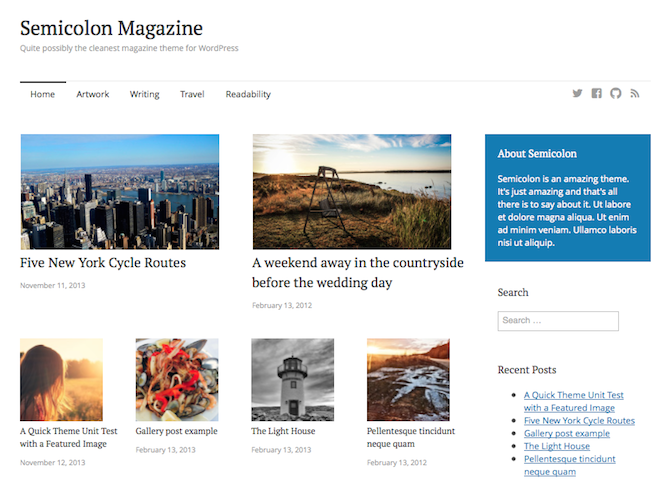
Task: Open the food dish Gallery post thumbnail
Action: [177, 379]
